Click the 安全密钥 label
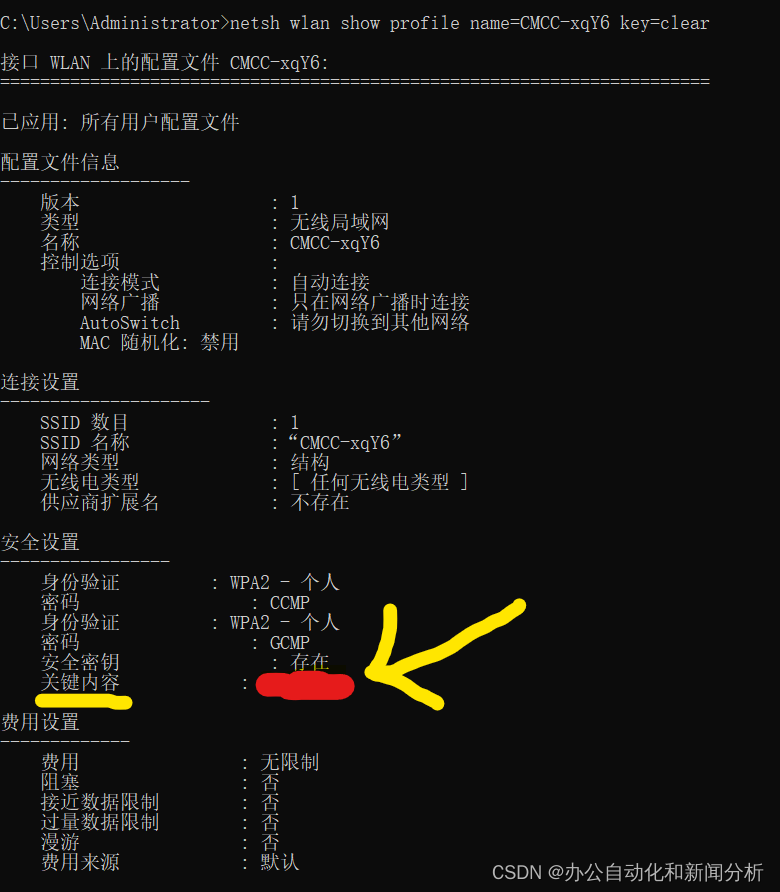Viewport: 780px width, 892px height. [80, 662]
